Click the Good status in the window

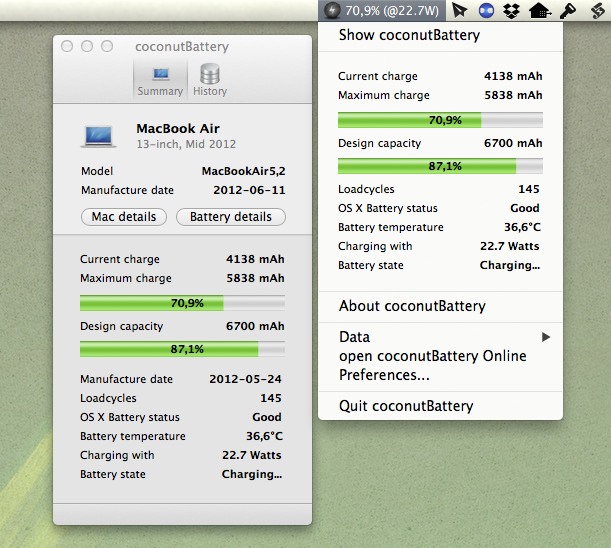pyautogui.click(x=267, y=417)
